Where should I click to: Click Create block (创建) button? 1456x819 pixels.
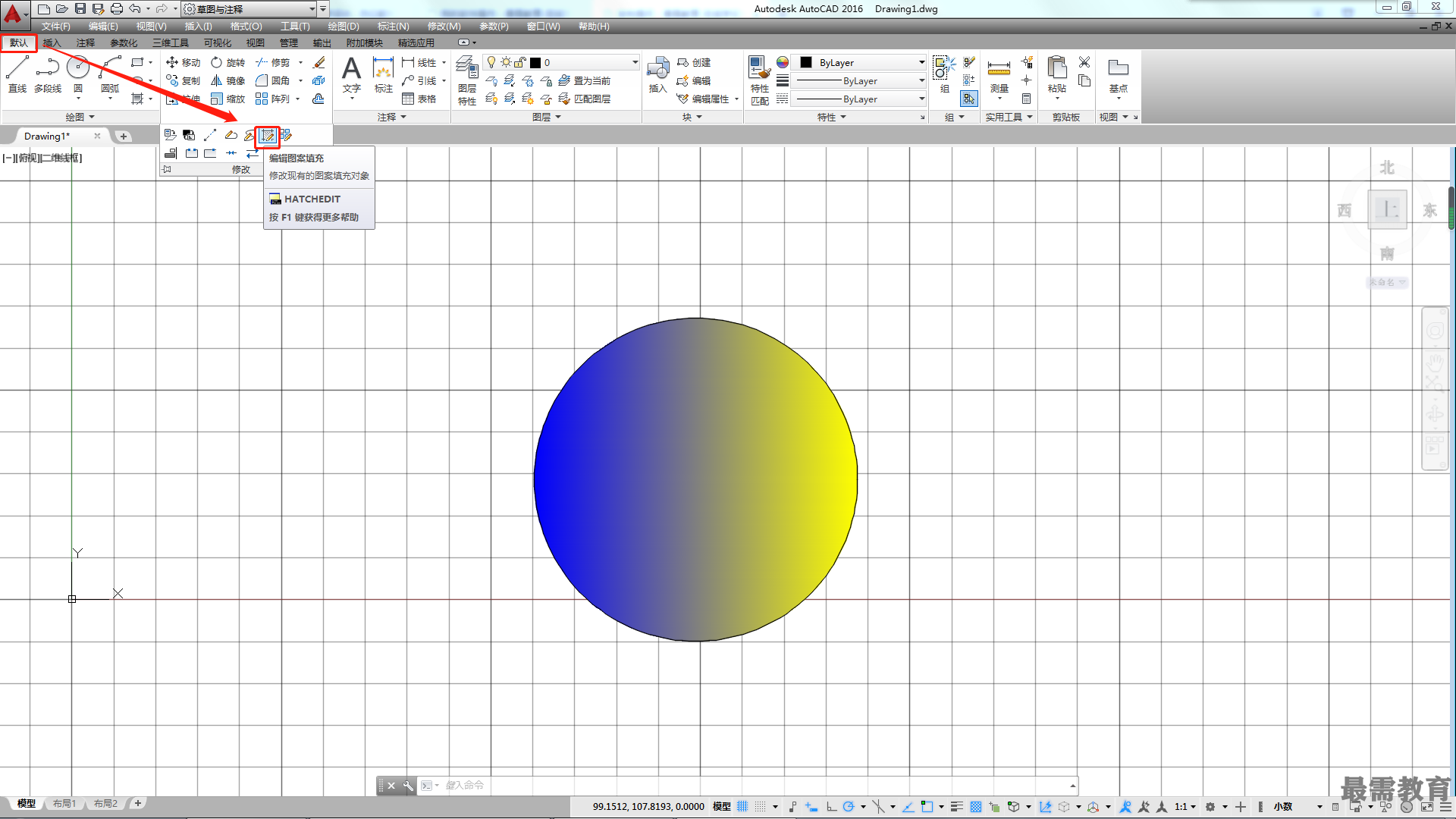point(694,62)
